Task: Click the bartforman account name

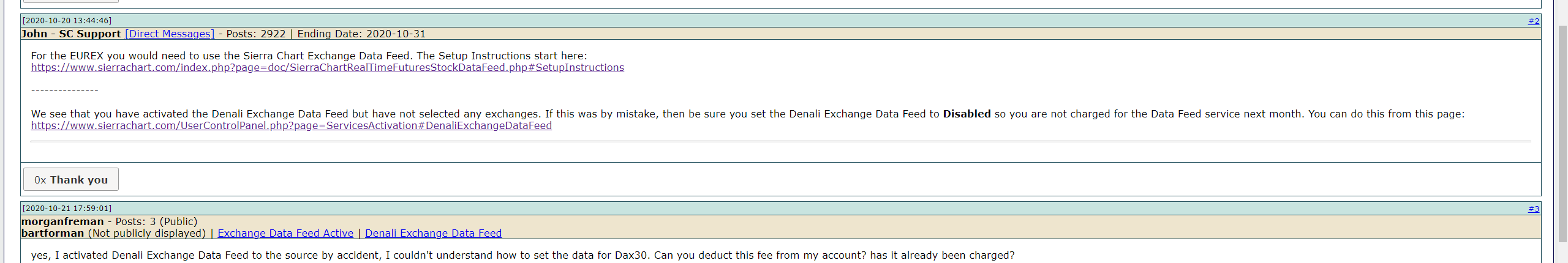Action: (53, 233)
